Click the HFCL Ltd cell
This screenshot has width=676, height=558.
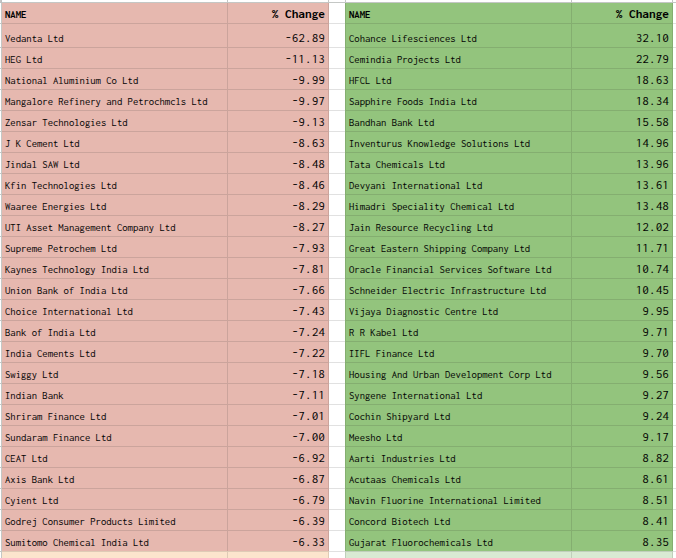458,80
